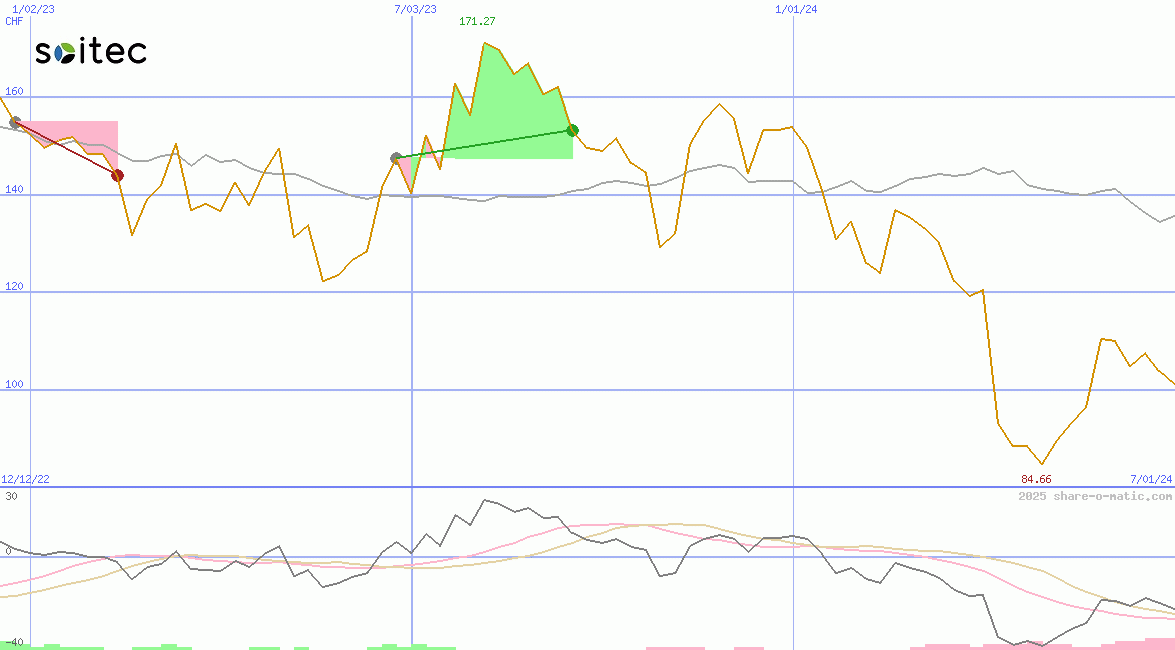Click the 30 indicator axis label

click(x=11, y=496)
